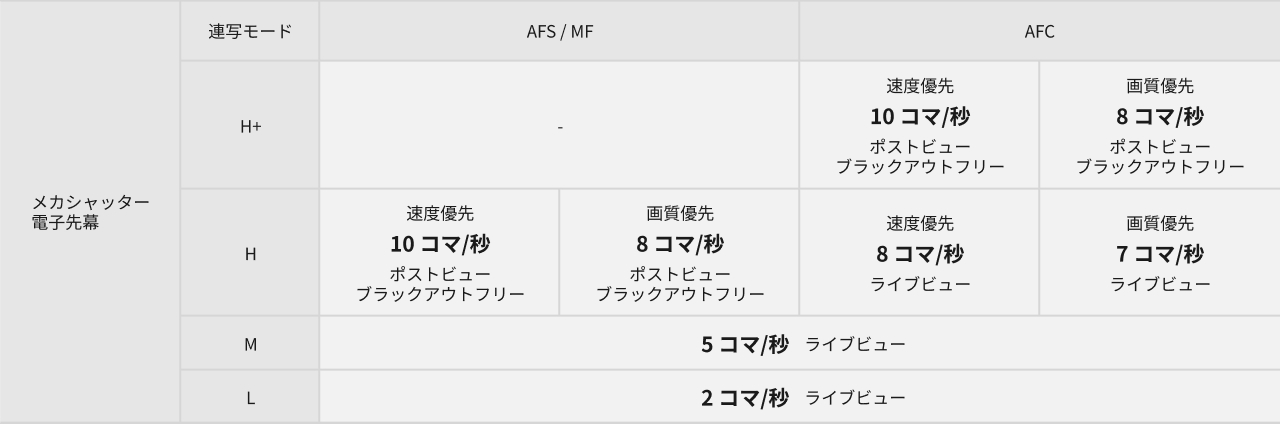
Task: Click the L row label
Action: (x=250, y=398)
